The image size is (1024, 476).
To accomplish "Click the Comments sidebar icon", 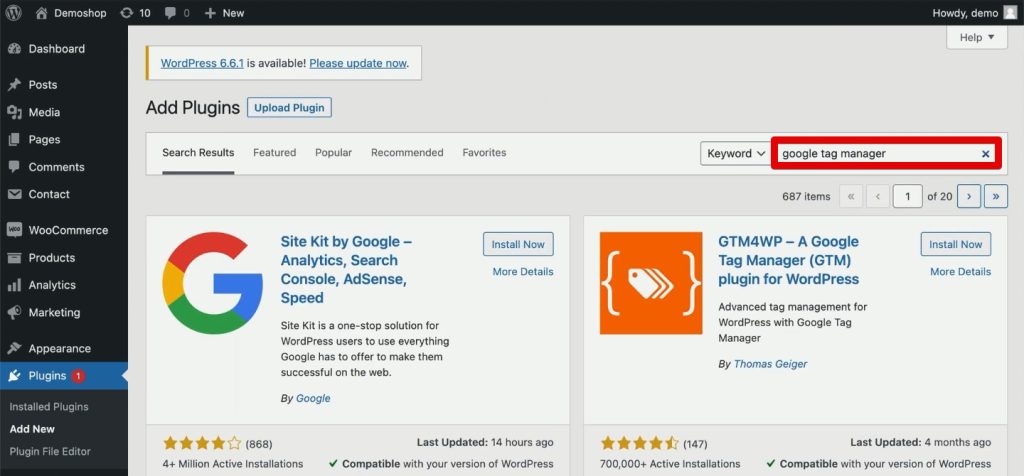I will 14,167.
